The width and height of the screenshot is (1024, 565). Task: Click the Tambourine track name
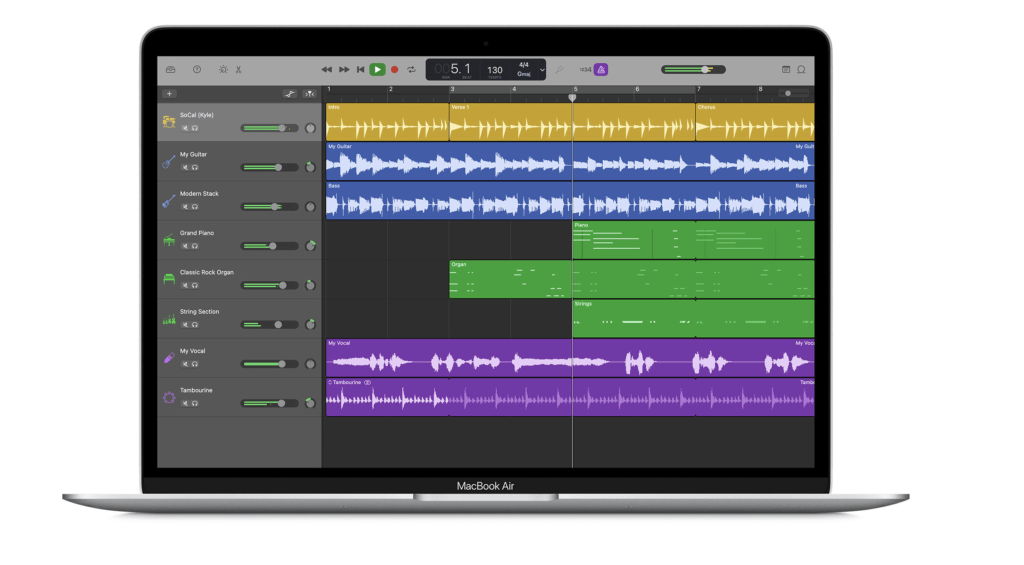click(x=196, y=390)
